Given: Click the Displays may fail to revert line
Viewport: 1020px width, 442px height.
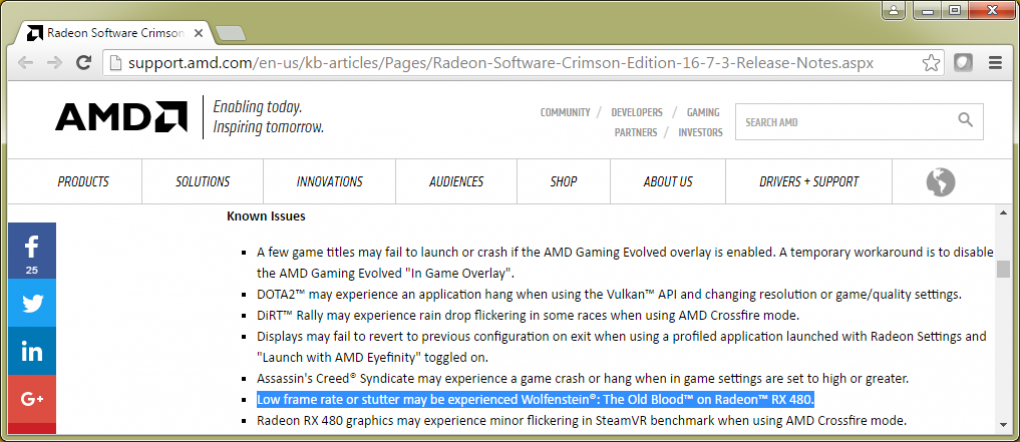Looking at the screenshot, I should pyautogui.click(x=622, y=347).
